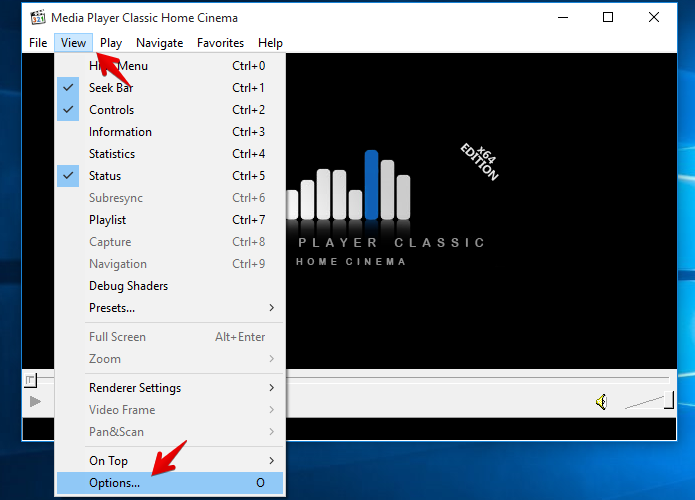Enable the Information panel entry

click(170, 132)
